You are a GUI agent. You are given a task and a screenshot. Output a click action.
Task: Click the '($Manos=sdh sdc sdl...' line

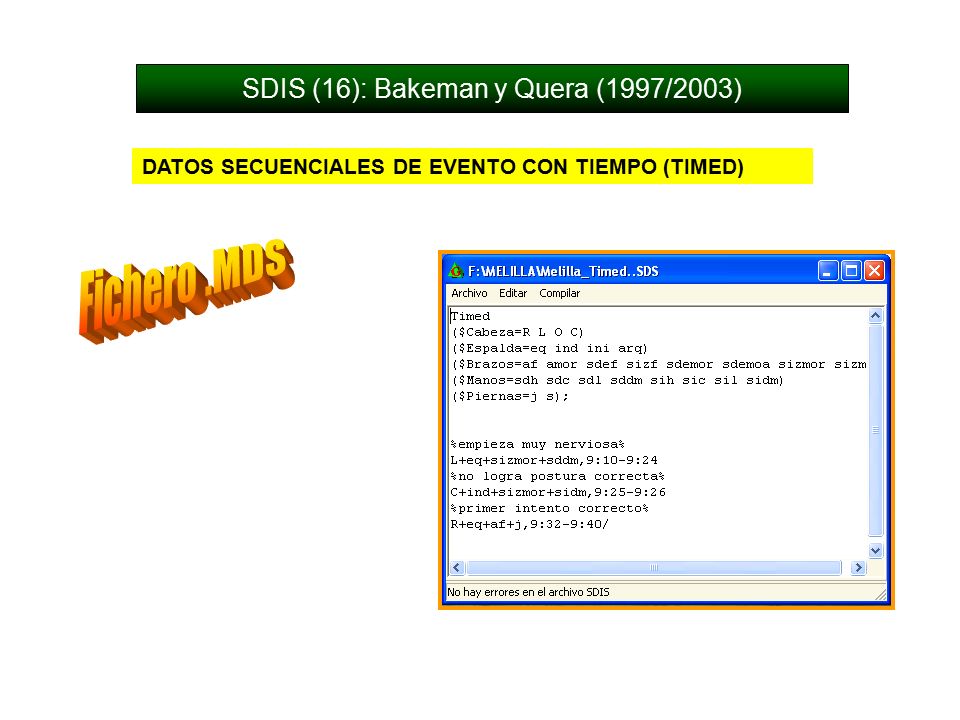(x=617, y=380)
